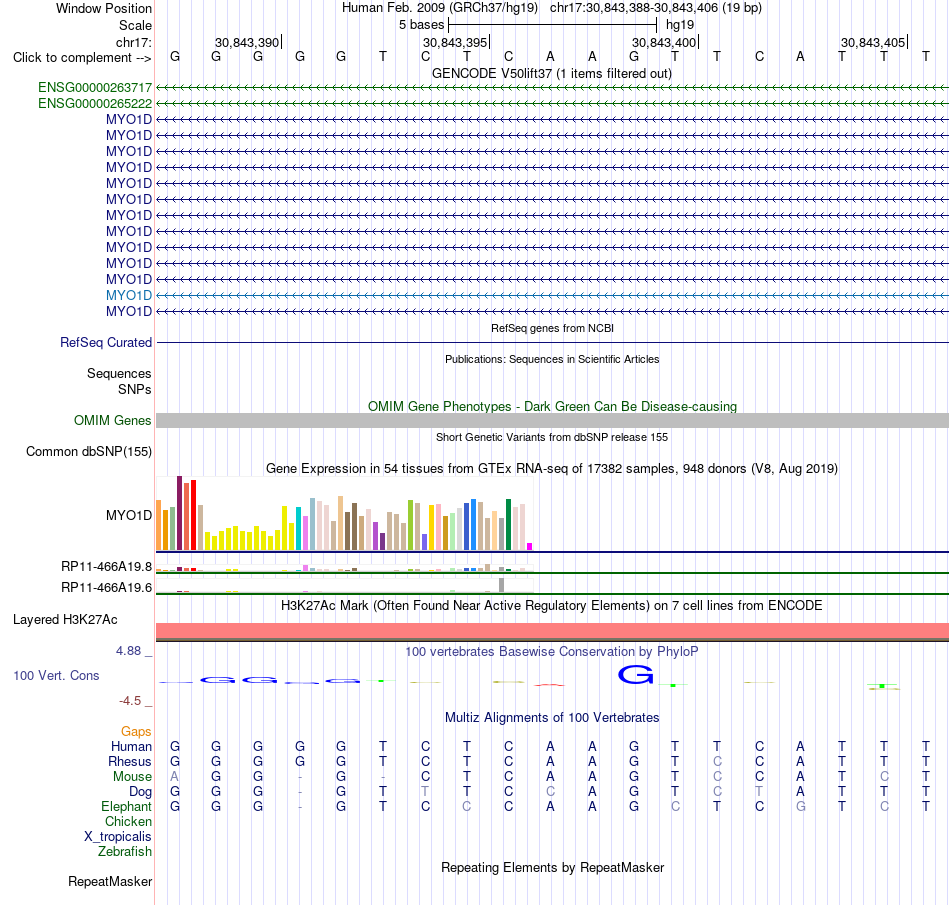950x905 pixels.
Task: Open ENSG00000265222 gene label
Action: click(95, 104)
